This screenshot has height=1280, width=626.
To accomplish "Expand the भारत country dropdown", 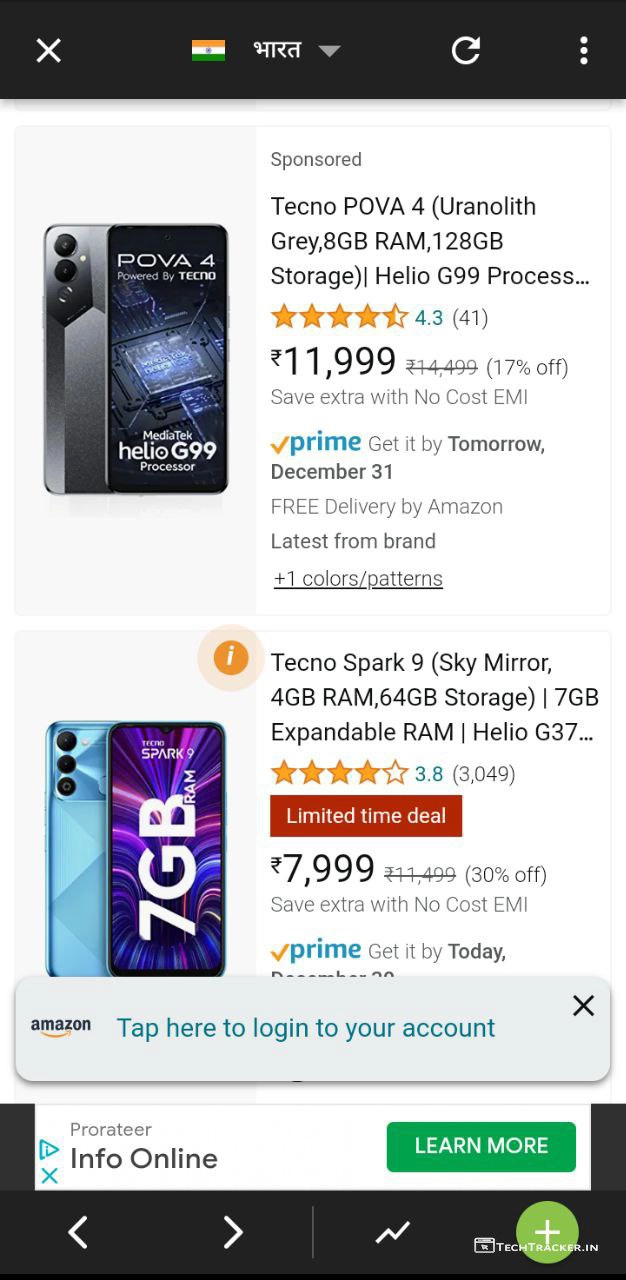I will pyautogui.click(x=329, y=51).
